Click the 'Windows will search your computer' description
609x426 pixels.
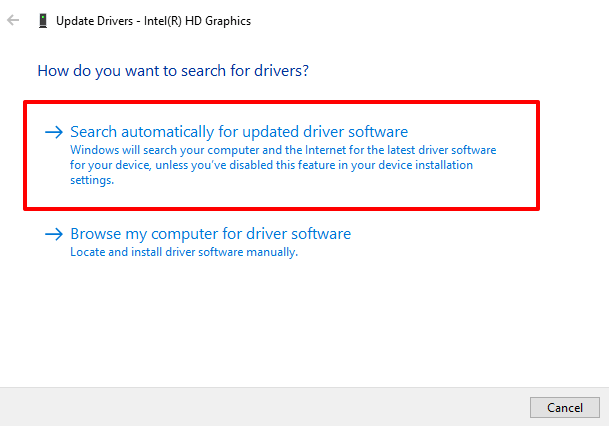(x=180, y=150)
